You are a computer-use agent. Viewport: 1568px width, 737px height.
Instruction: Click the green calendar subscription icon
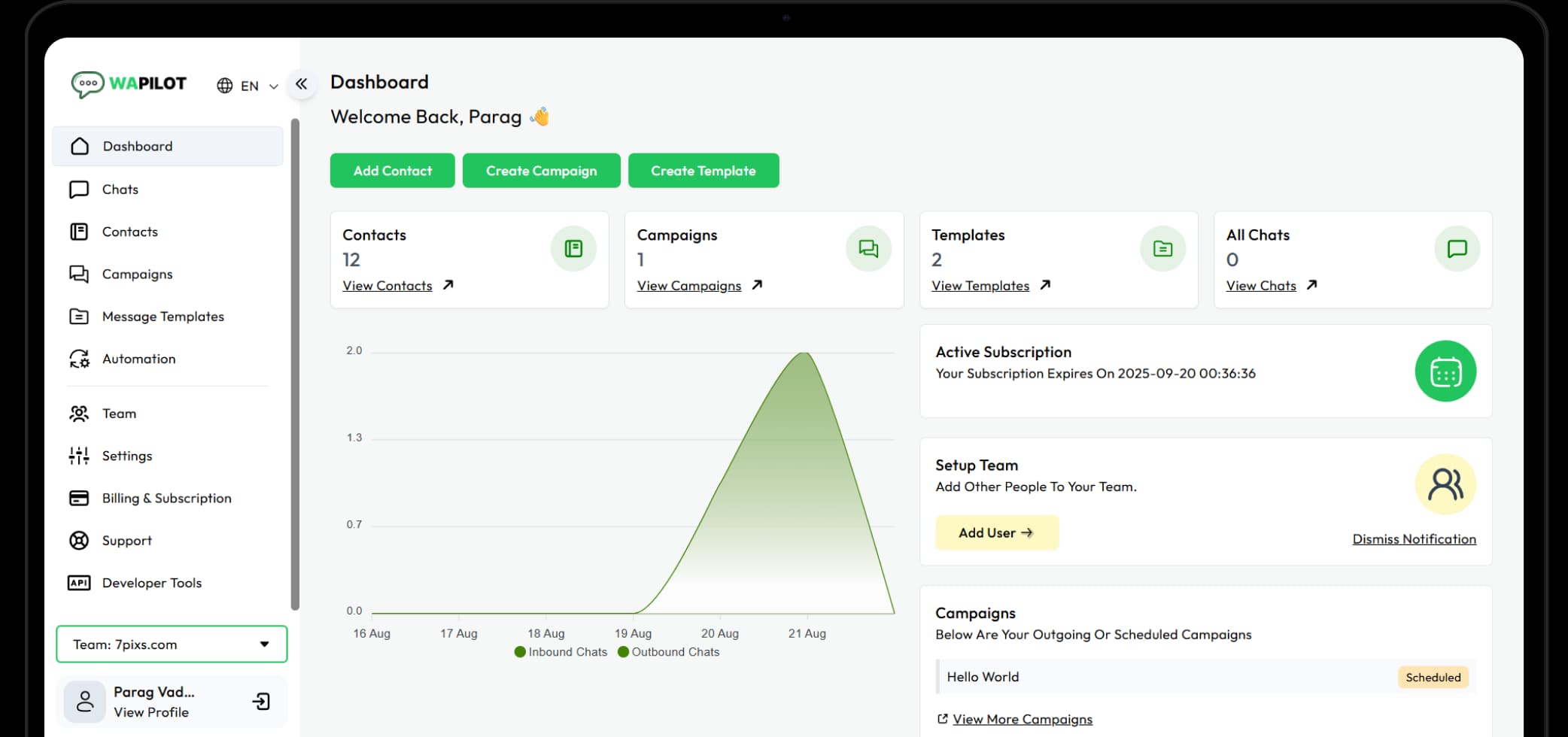coord(1445,372)
